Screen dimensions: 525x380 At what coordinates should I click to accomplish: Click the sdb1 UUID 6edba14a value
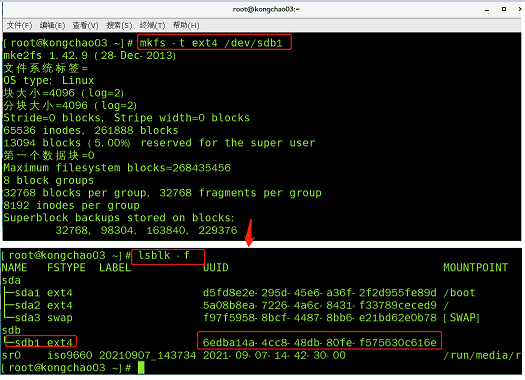319,343
